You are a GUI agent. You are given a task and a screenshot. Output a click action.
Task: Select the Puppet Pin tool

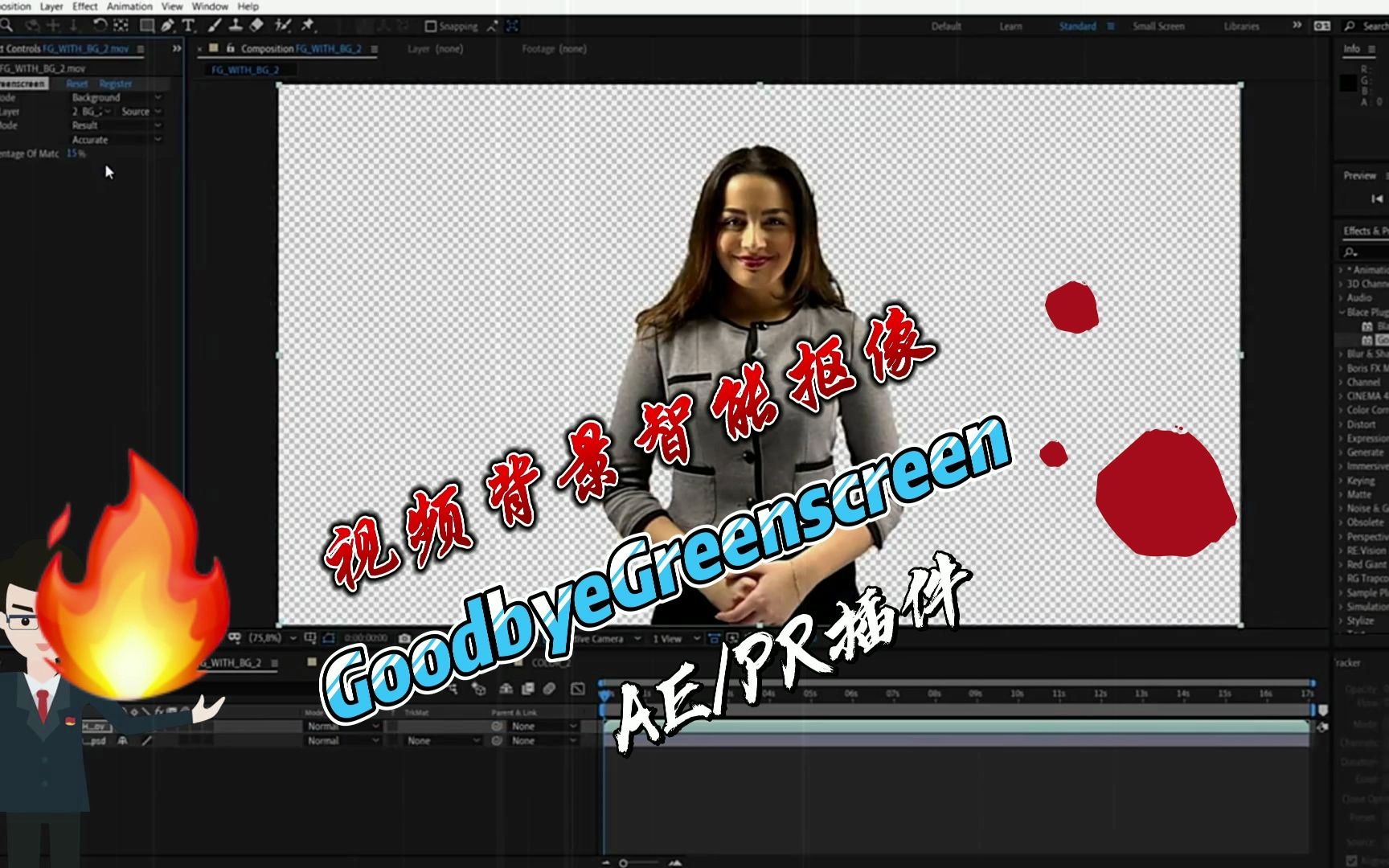pyautogui.click(x=307, y=26)
